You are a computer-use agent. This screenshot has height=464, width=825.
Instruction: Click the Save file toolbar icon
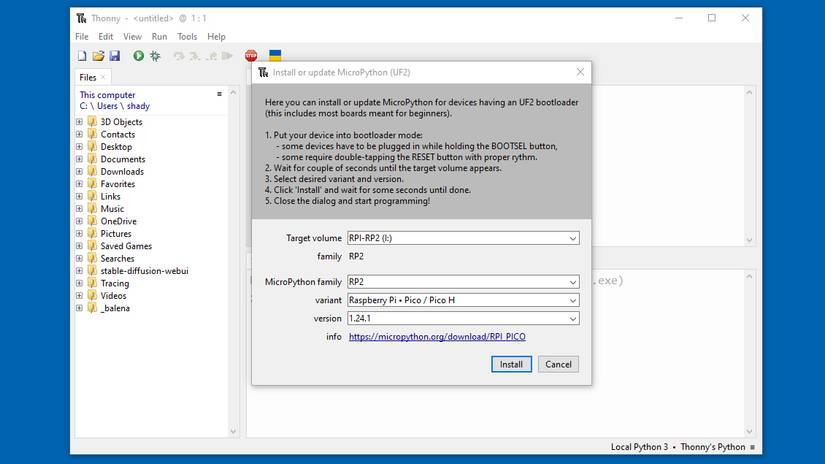pyautogui.click(x=115, y=55)
